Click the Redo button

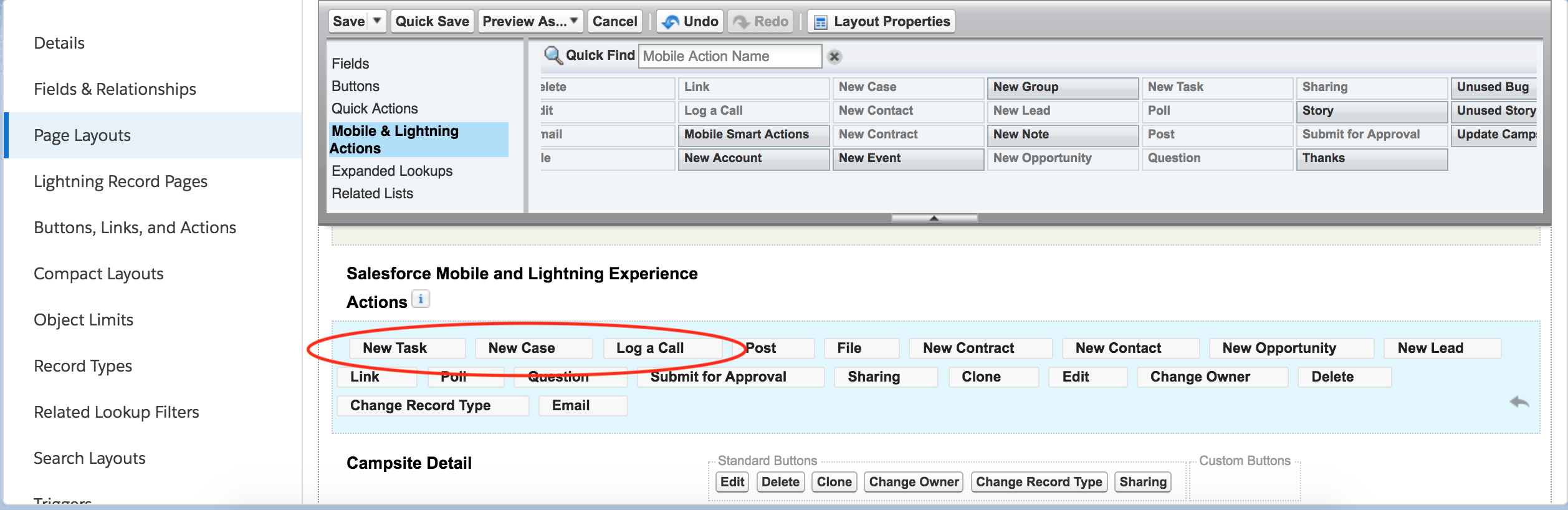click(x=761, y=22)
